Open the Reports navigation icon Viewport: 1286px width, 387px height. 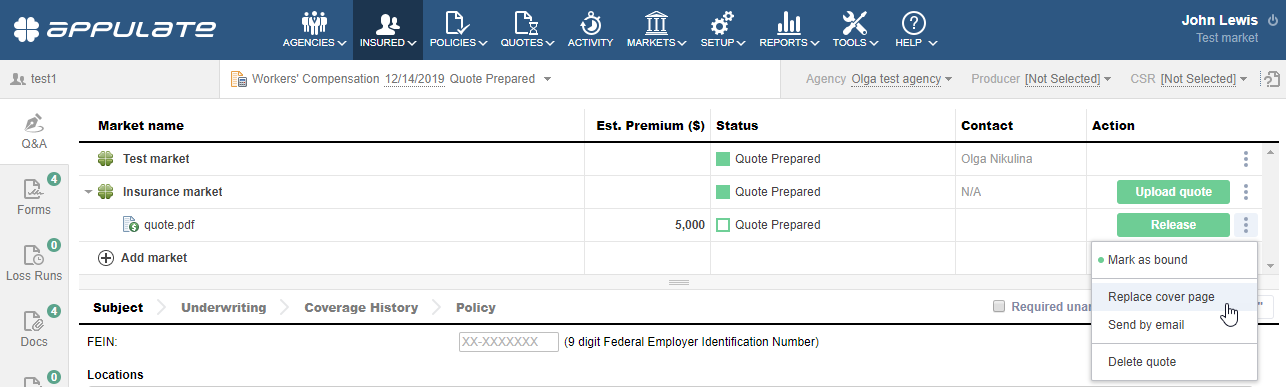(x=789, y=23)
